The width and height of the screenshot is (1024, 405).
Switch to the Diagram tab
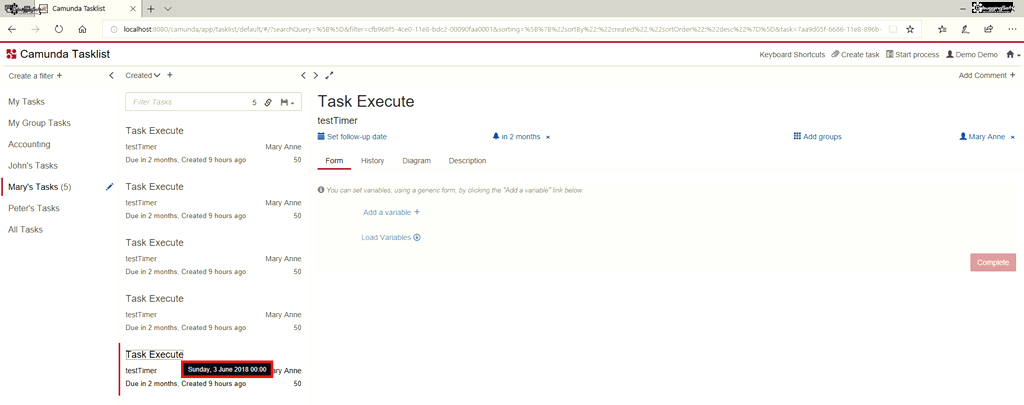(417, 161)
